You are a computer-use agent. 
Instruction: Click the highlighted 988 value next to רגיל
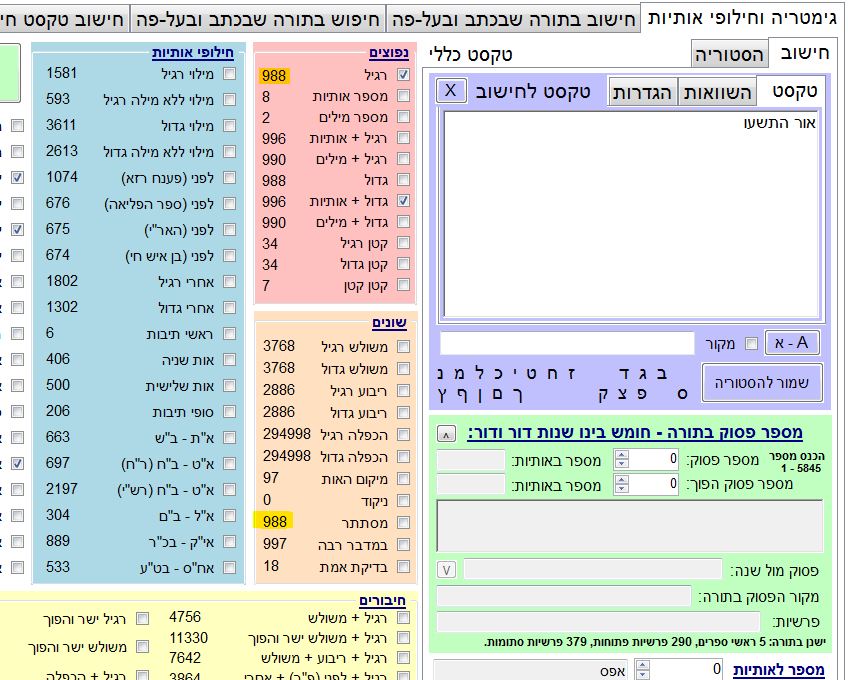[275, 75]
